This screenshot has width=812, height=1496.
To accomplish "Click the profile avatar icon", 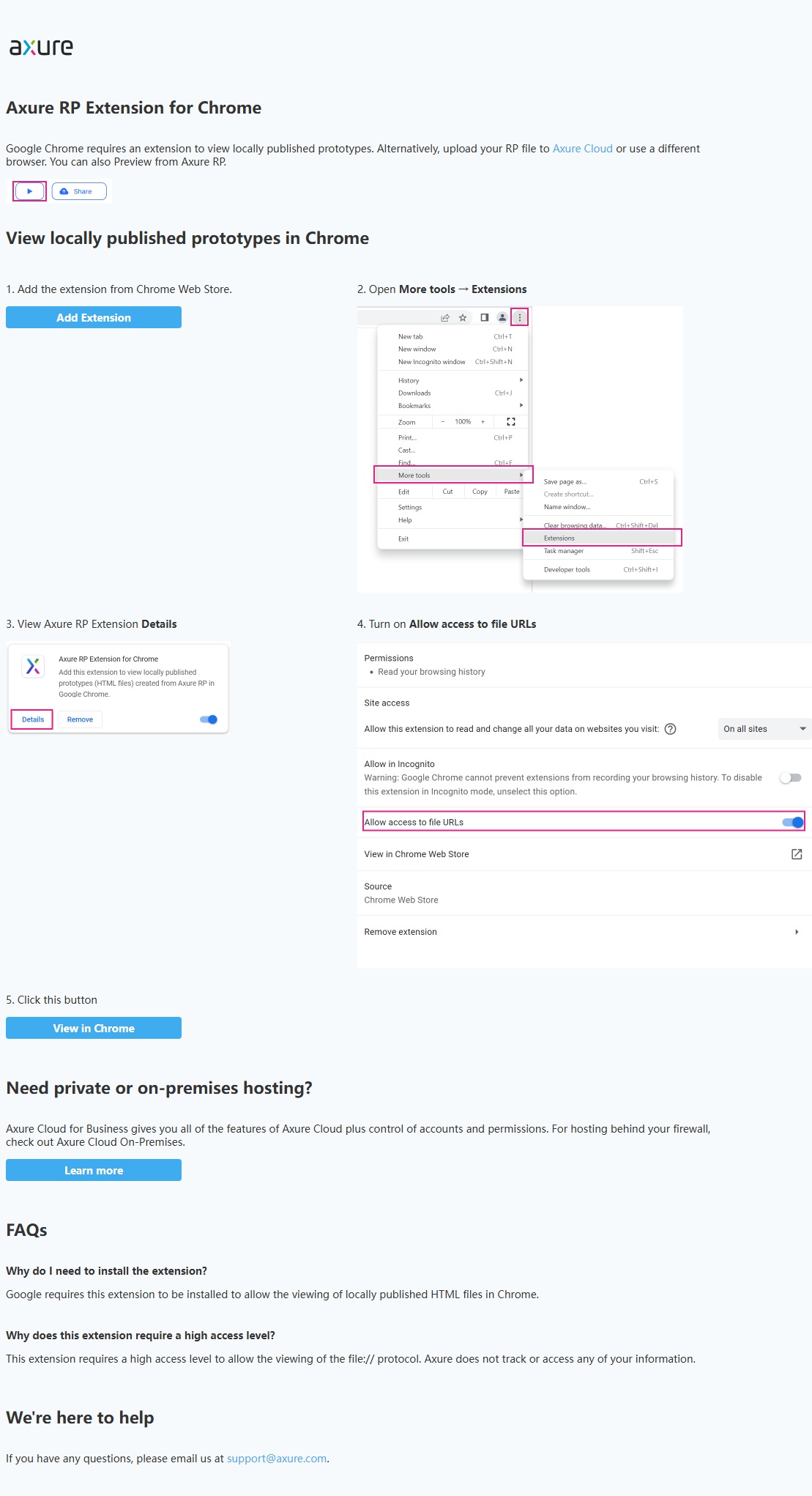I will [502, 318].
